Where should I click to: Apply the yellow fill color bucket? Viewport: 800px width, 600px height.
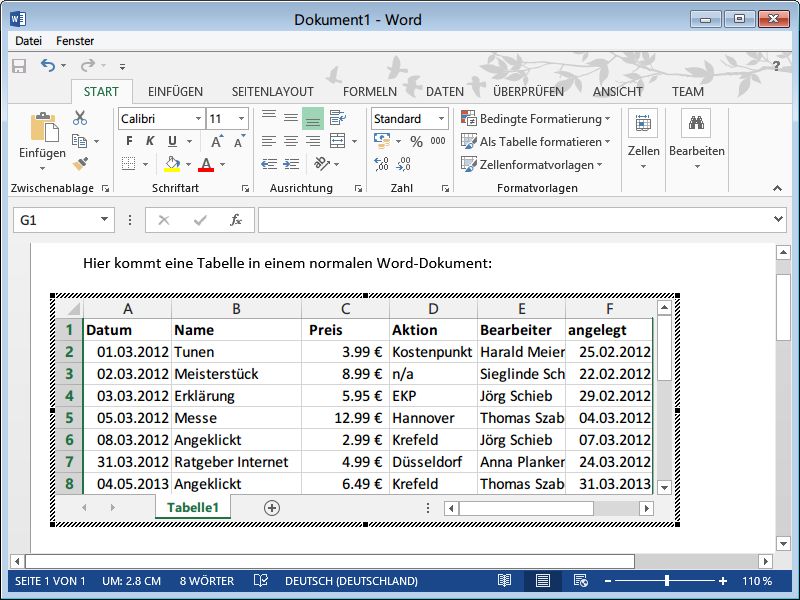172,164
